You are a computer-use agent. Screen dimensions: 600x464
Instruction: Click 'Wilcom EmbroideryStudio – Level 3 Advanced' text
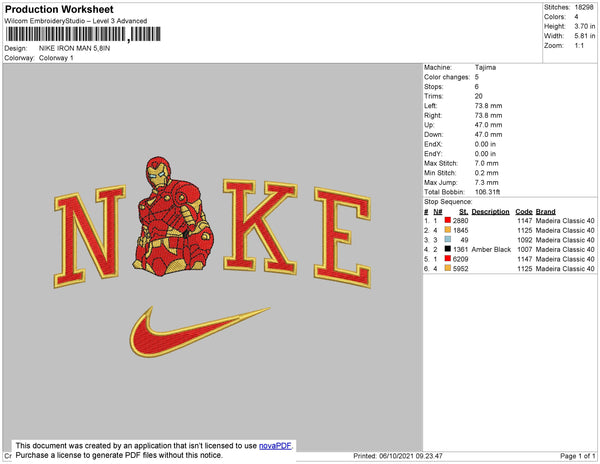(x=76, y=21)
